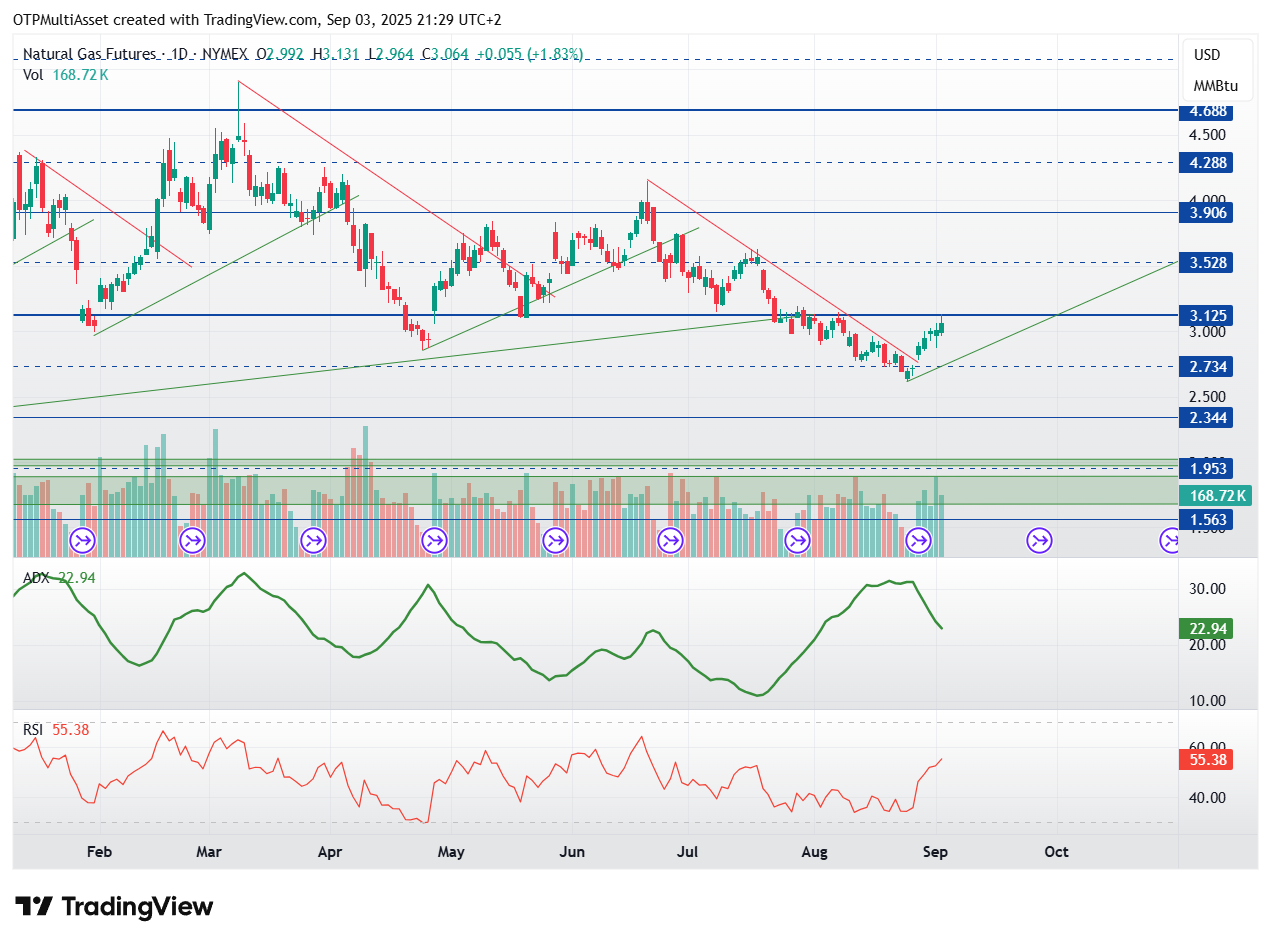Click the contract roll marker above the Sep label
1271x944 pixels.
click(918, 541)
